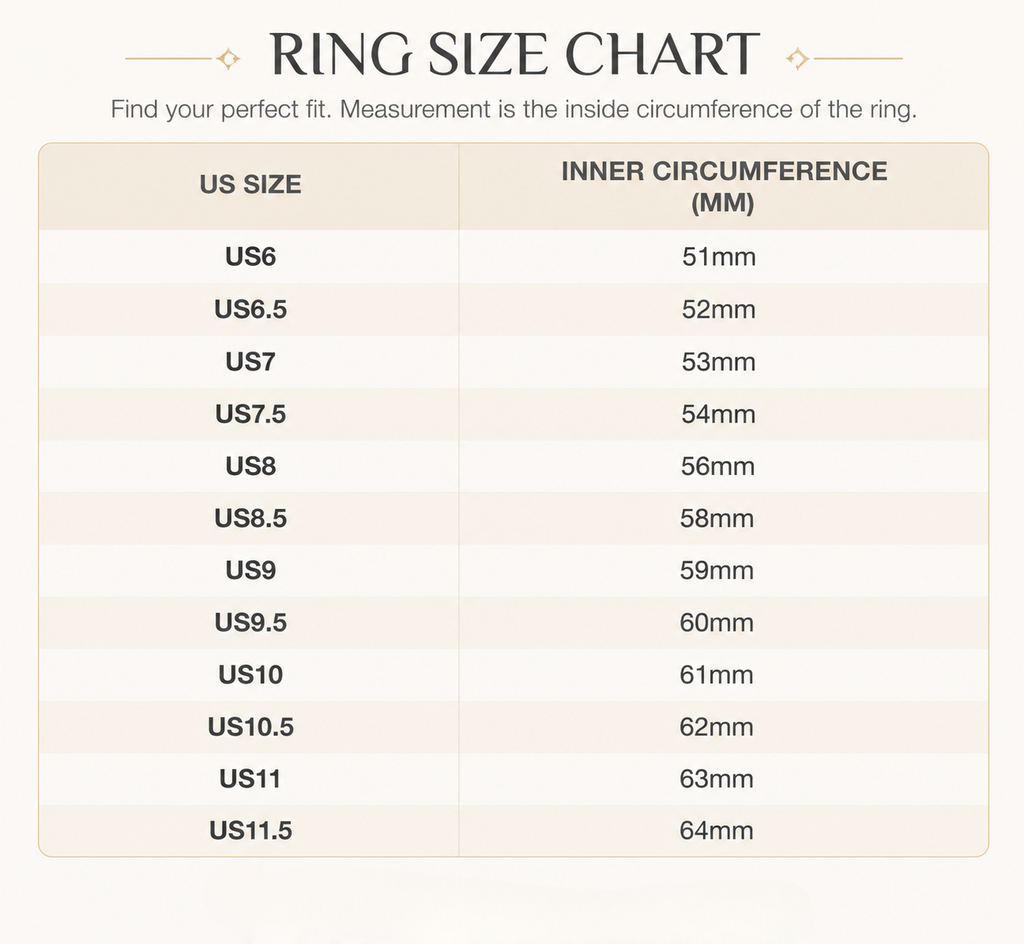Click the right decorative star ornament
This screenshot has width=1024, height=944.
(x=797, y=59)
